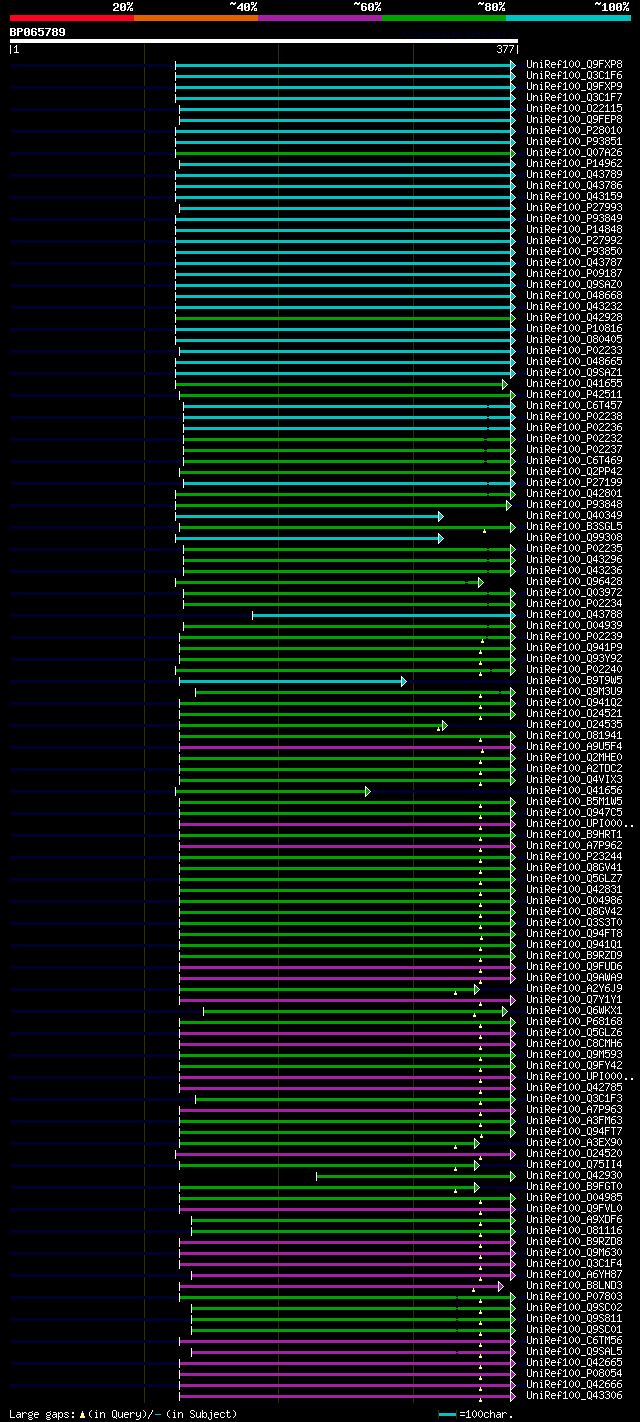Select the UniRef100_P09187 label
640x1422 pixels.
(574, 274)
